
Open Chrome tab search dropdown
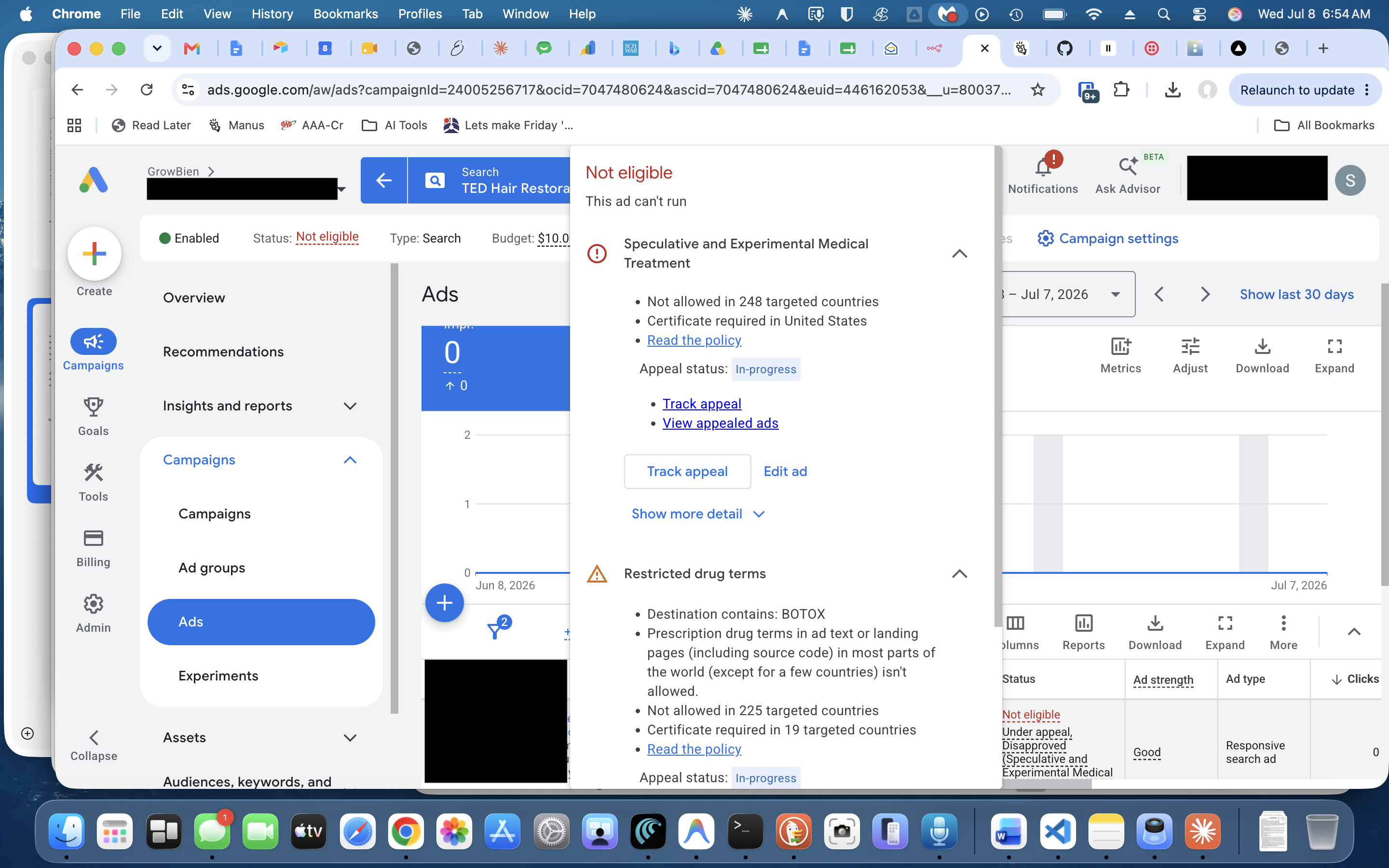point(157,48)
